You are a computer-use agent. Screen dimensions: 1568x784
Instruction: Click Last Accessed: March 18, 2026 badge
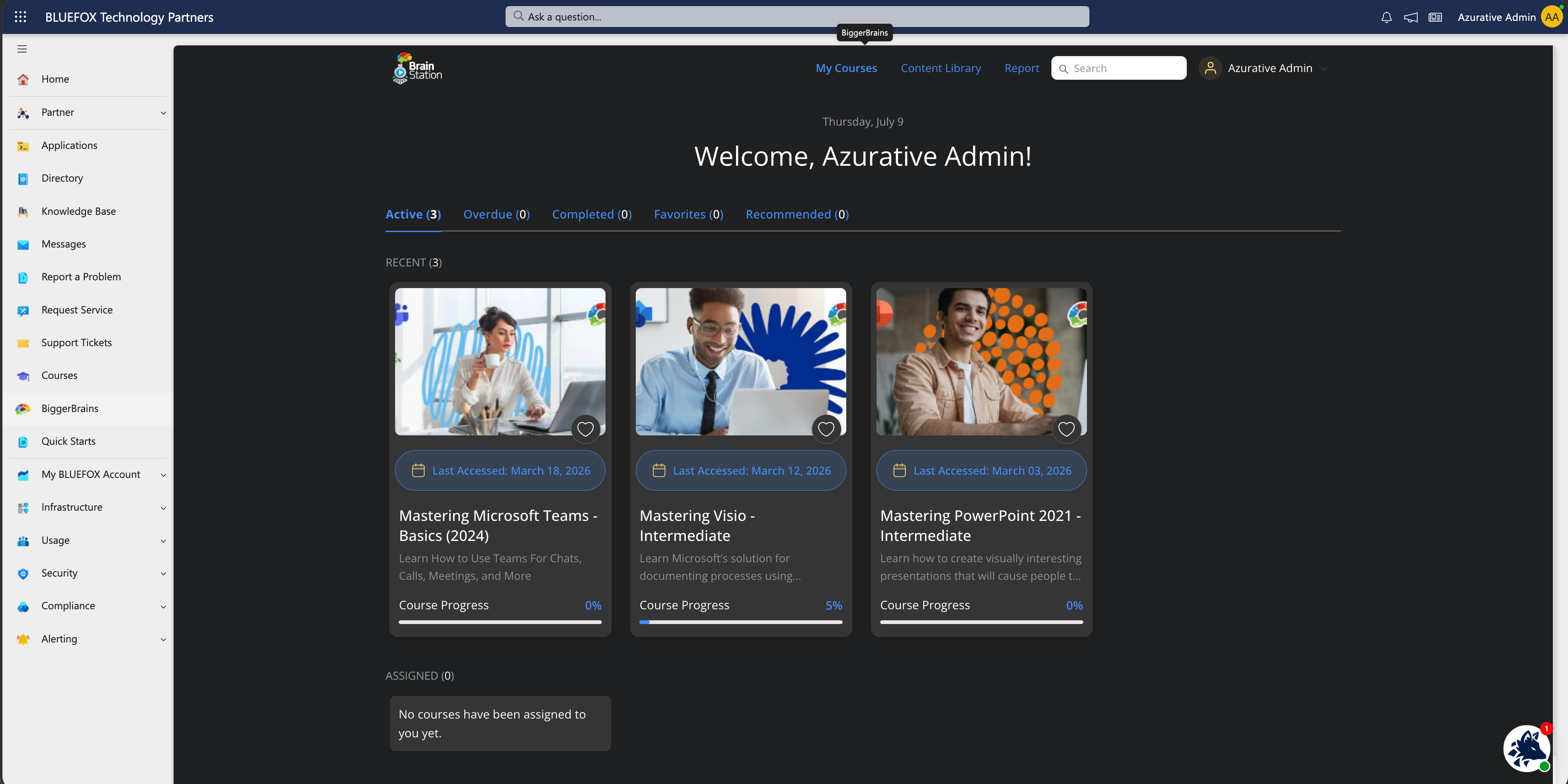coord(500,471)
